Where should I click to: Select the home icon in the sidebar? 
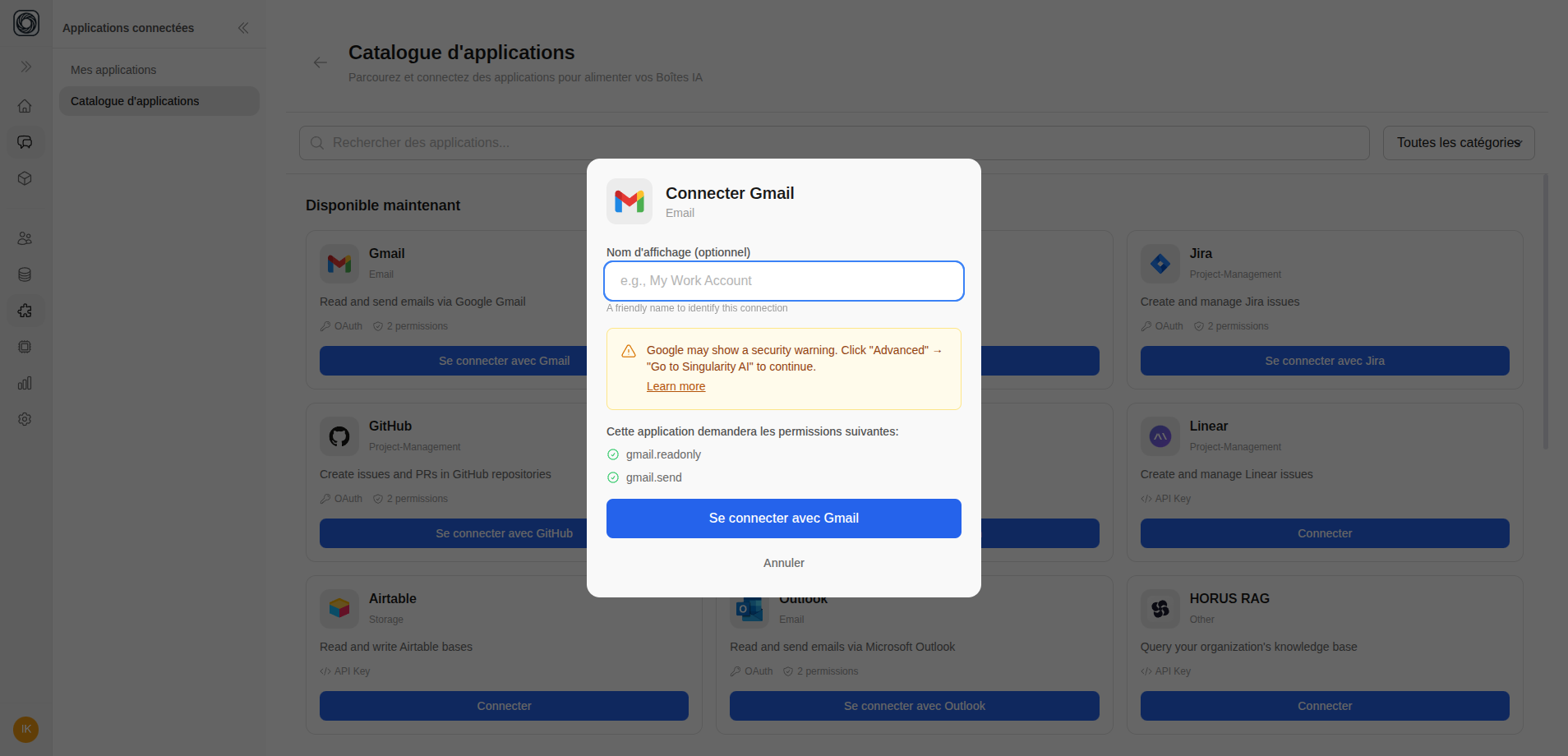pos(25,105)
